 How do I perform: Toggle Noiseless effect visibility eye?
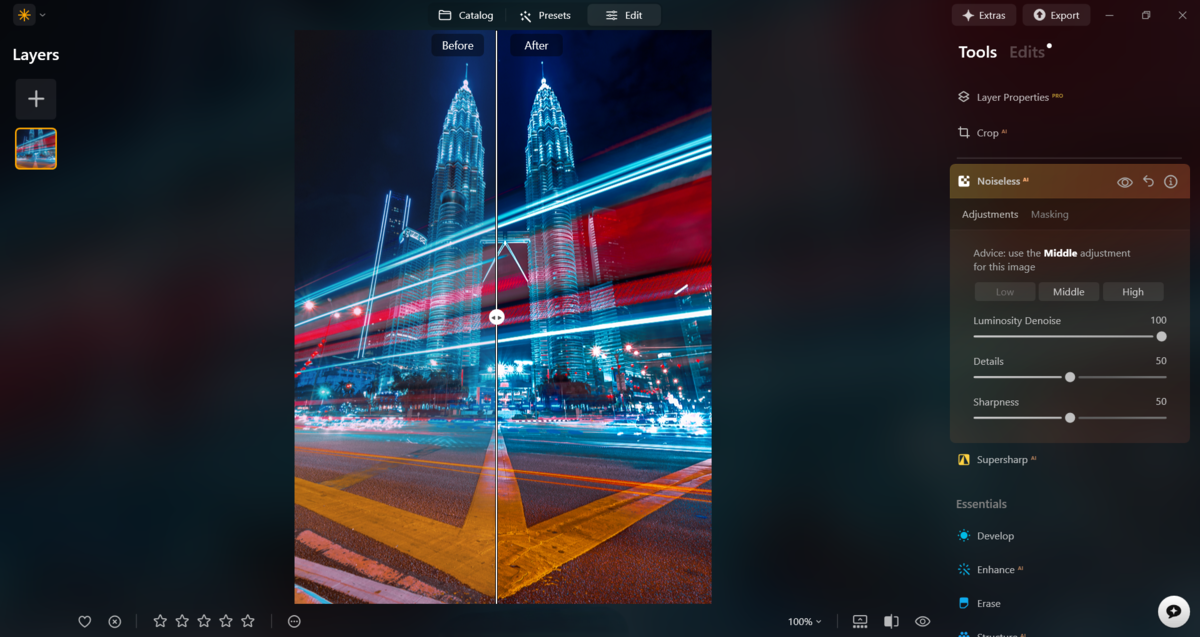pos(1124,181)
